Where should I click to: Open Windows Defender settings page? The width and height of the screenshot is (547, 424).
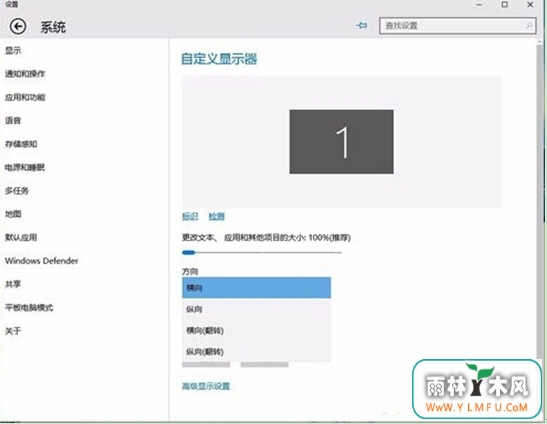click(x=42, y=261)
